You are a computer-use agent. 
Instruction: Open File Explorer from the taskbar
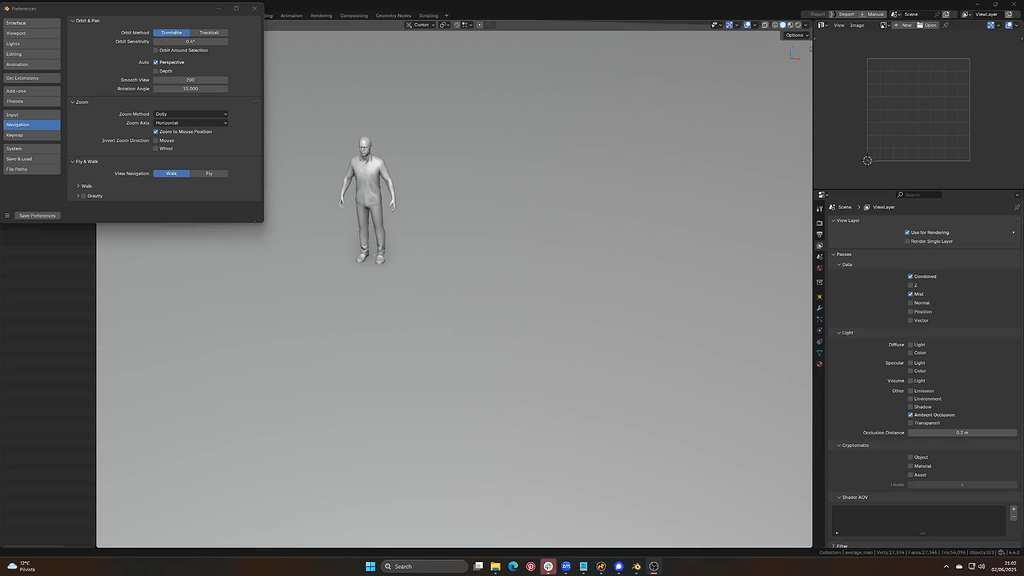(496, 566)
